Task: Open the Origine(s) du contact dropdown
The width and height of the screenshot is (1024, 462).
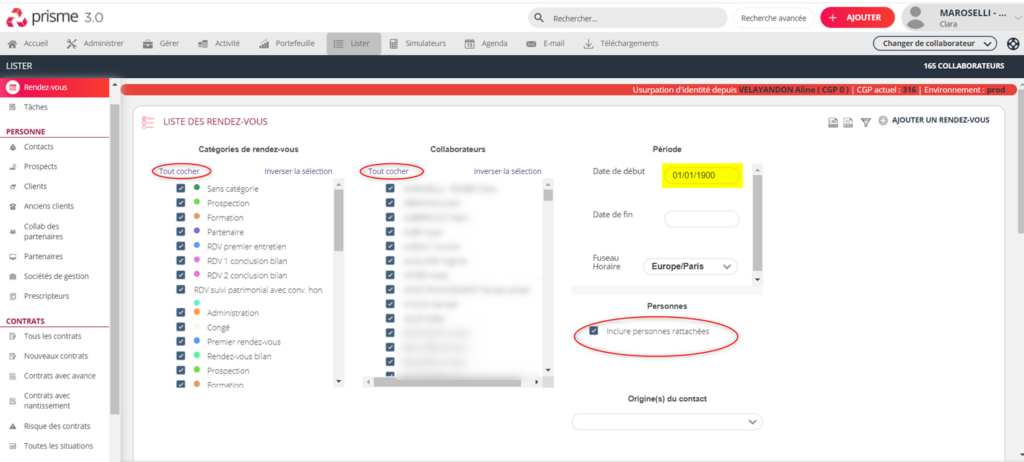Action: tap(666, 423)
